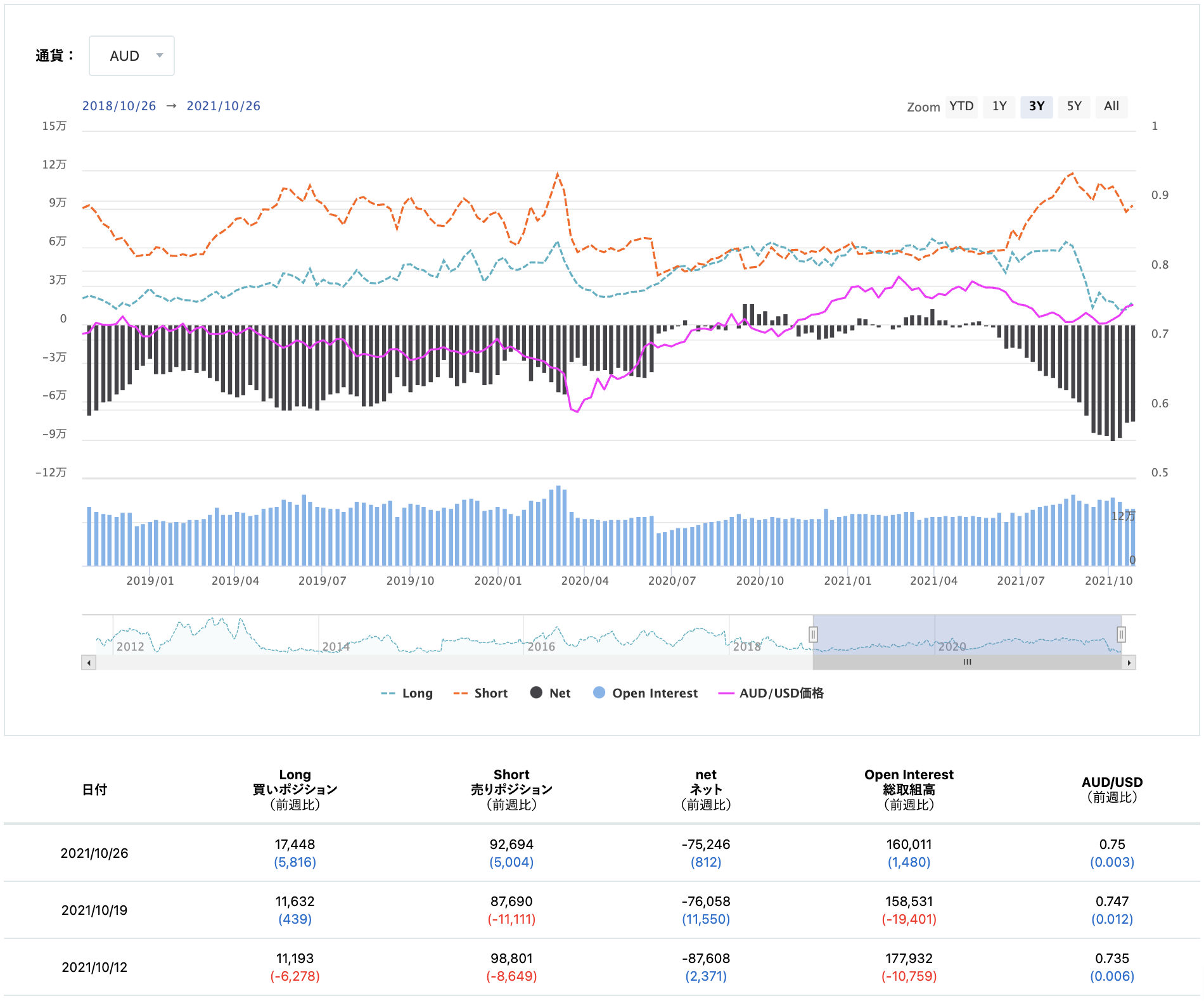Image resolution: width=1204 pixels, height=1001 pixels.
Task: Click the date cell 2021/10/19
Action: point(94,910)
